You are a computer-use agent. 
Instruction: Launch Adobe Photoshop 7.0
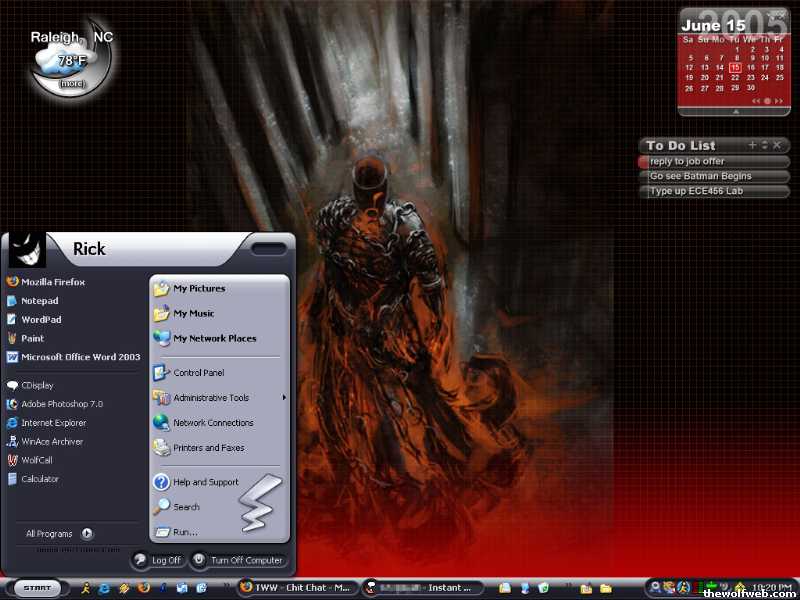tap(61, 404)
